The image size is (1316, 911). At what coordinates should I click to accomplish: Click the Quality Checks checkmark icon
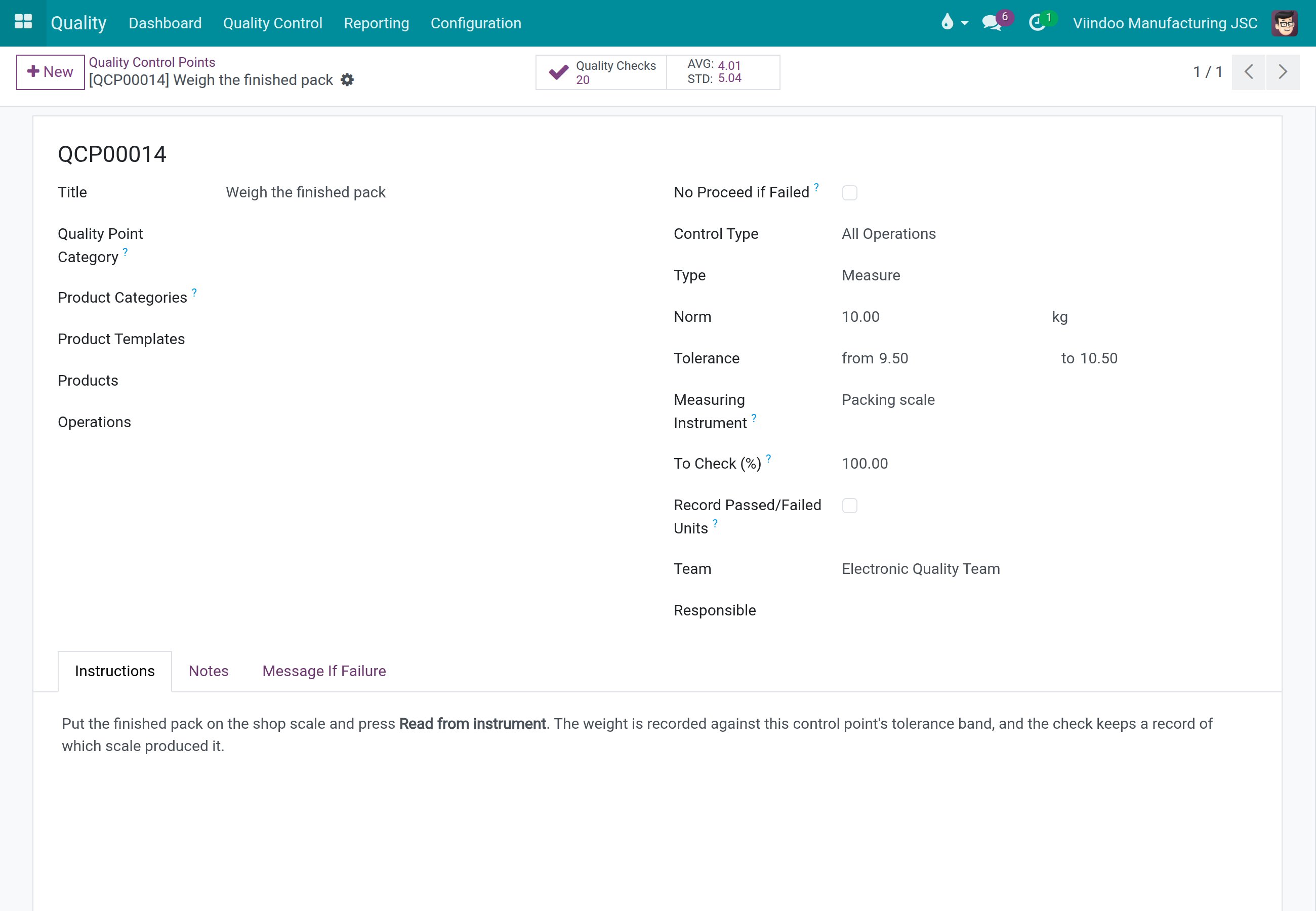click(x=558, y=72)
